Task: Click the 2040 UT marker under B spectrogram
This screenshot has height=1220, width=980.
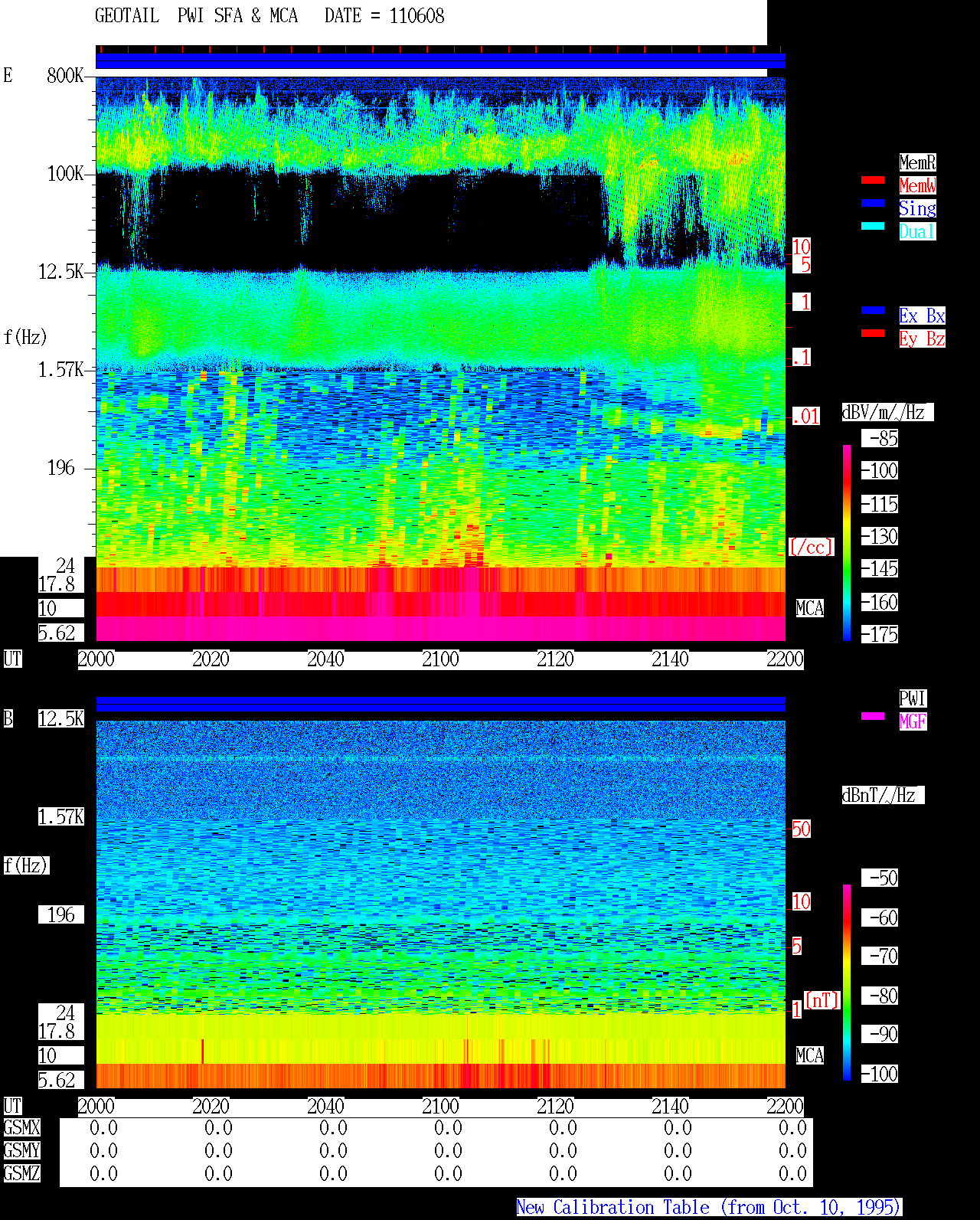Action: tap(325, 1107)
